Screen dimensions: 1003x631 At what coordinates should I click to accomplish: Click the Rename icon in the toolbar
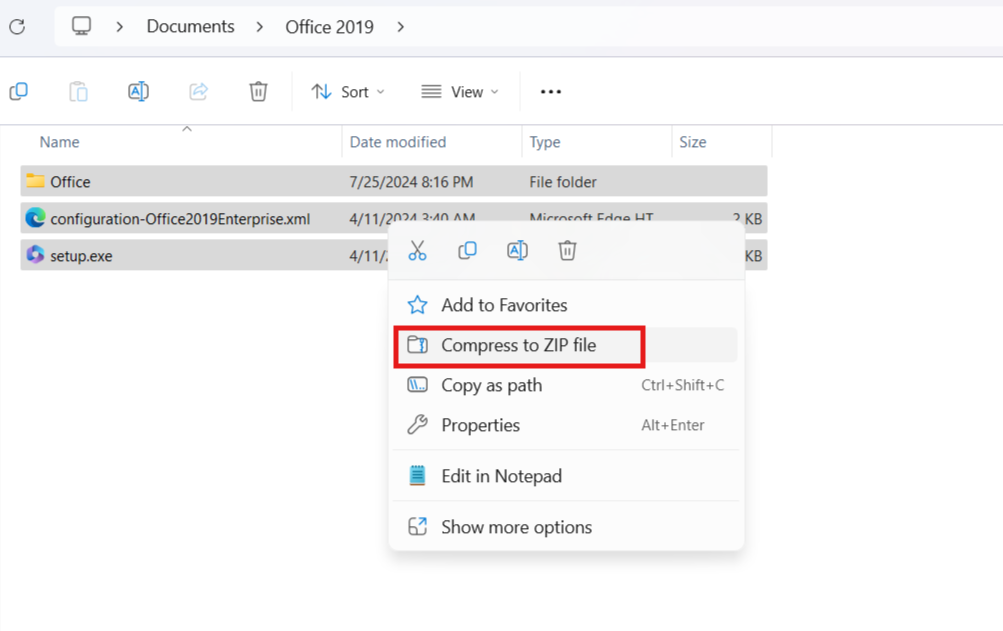tap(138, 92)
